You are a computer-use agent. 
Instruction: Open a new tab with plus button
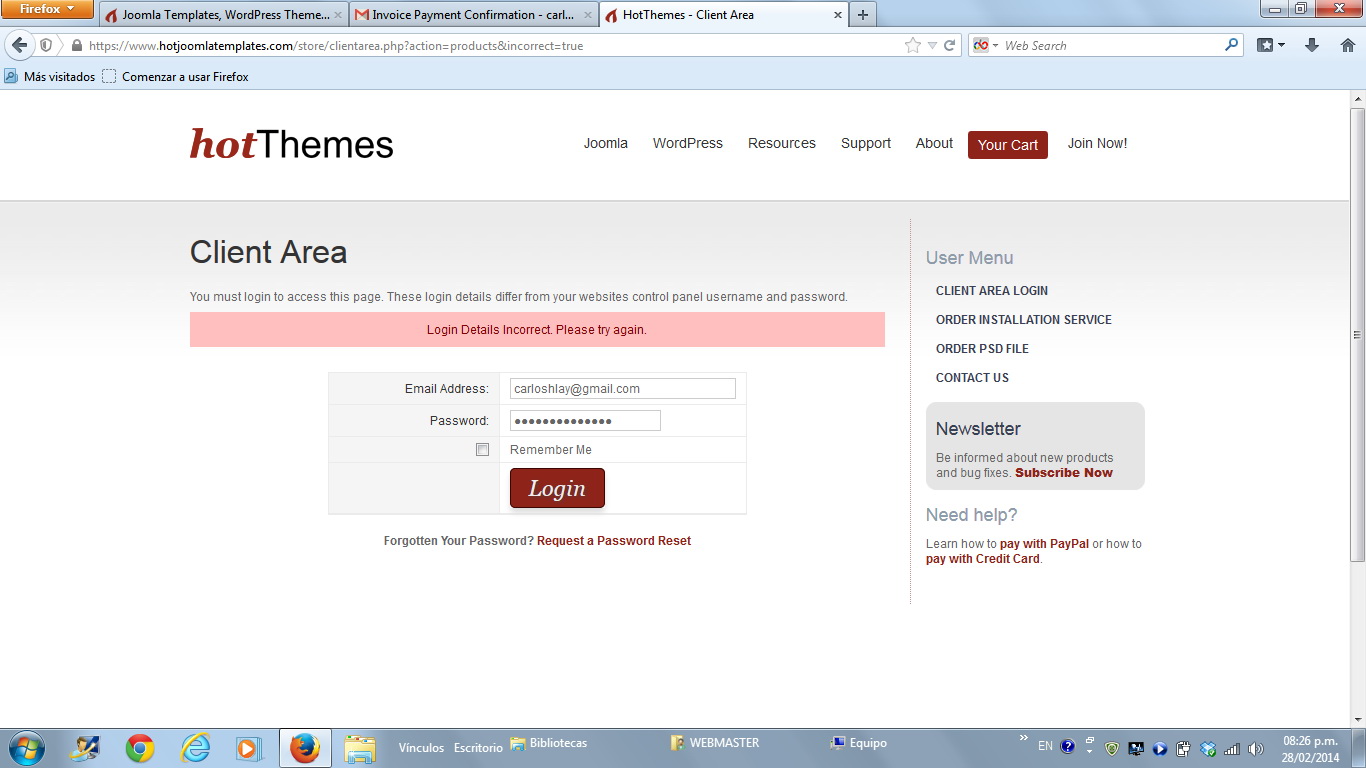coord(862,15)
